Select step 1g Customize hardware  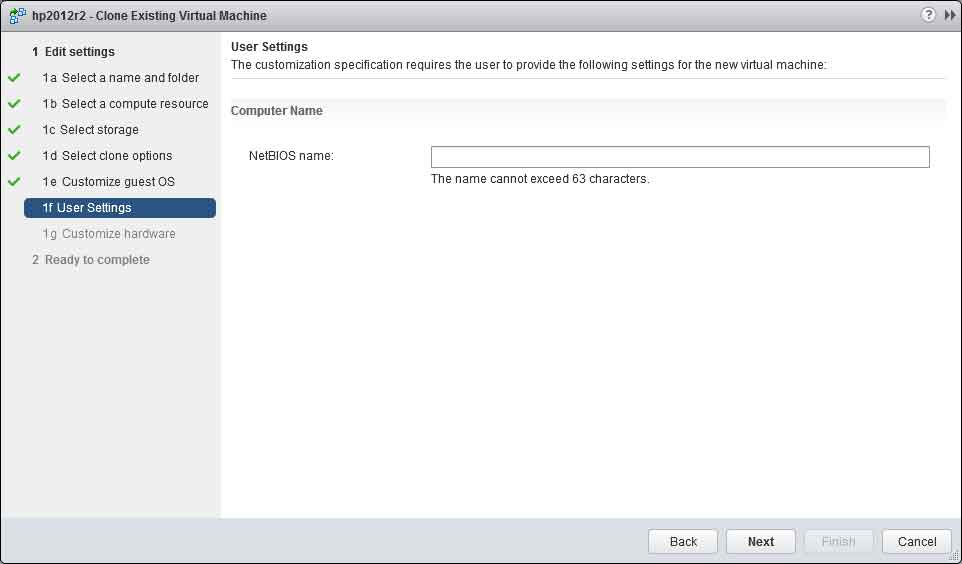pyautogui.click(x=109, y=234)
